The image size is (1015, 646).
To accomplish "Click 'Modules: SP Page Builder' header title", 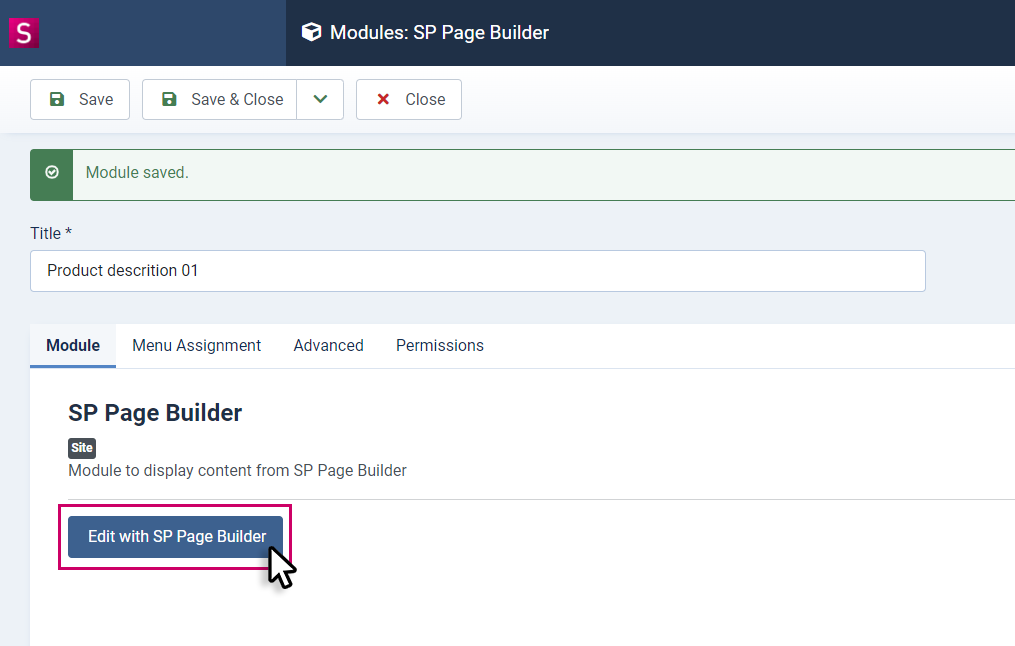I will 440,32.
